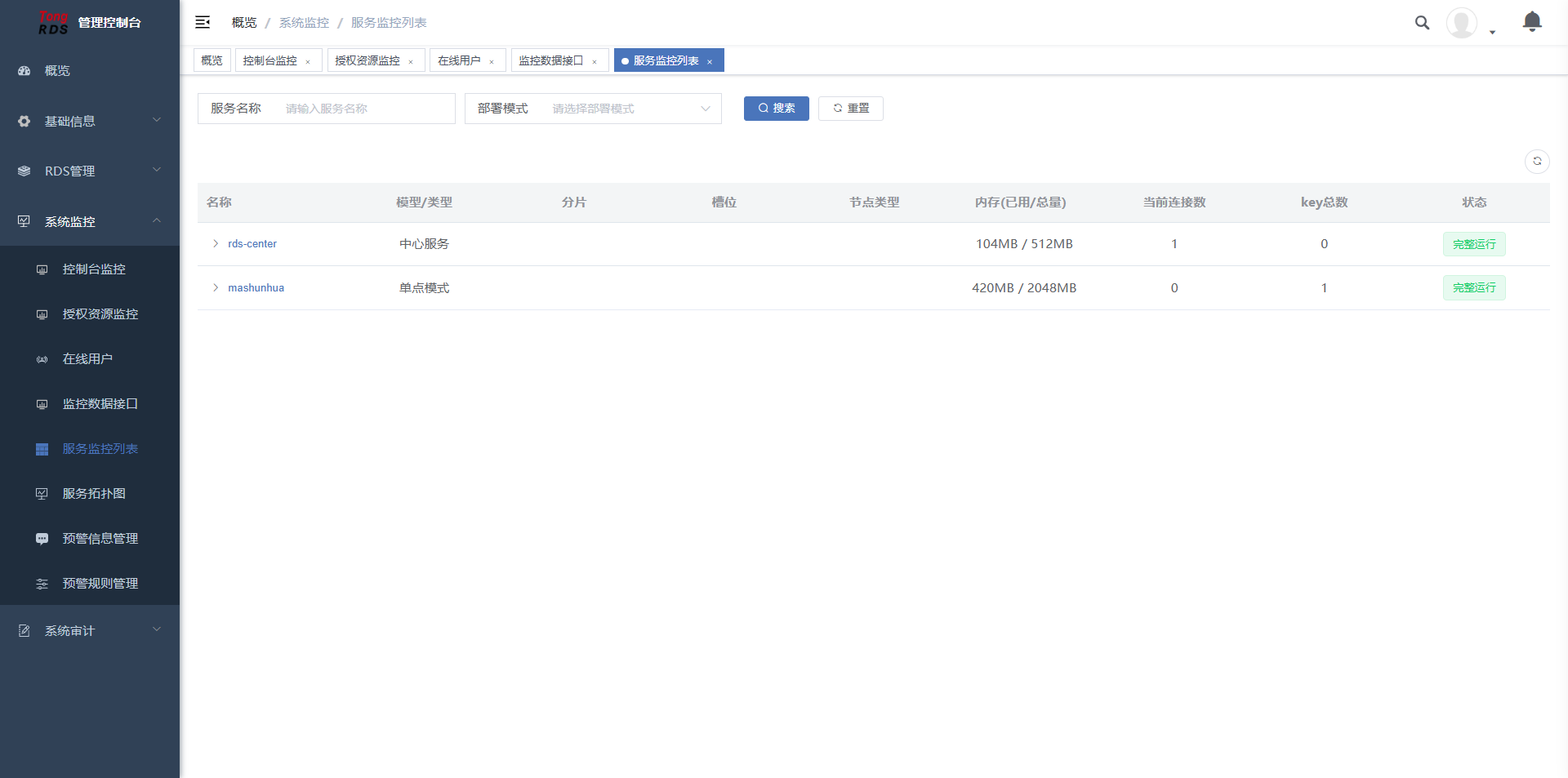This screenshot has width=1568, height=778.
Task: Click the 搜索 search button
Action: pos(777,109)
